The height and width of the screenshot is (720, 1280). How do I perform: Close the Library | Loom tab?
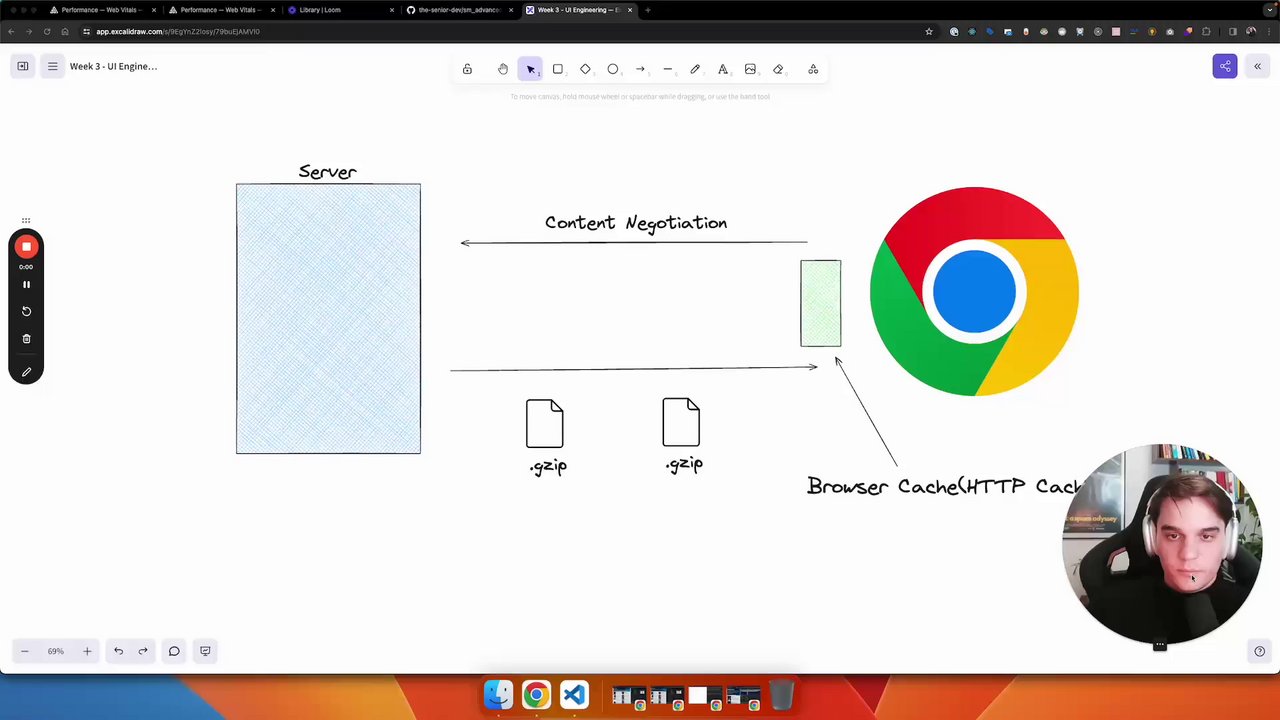pyautogui.click(x=392, y=10)
